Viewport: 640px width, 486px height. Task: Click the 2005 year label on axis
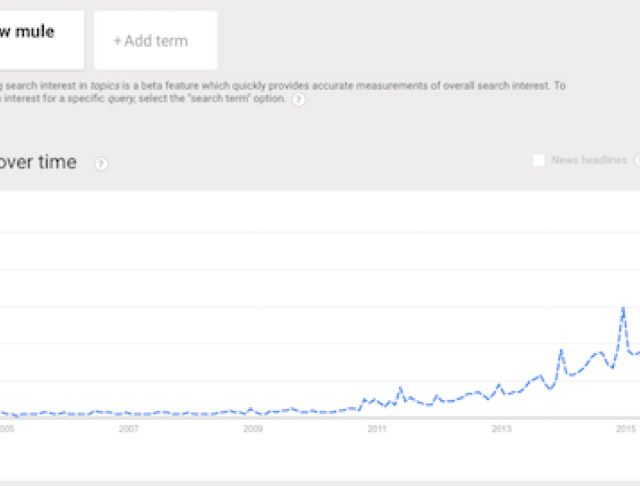click(5, 430)
